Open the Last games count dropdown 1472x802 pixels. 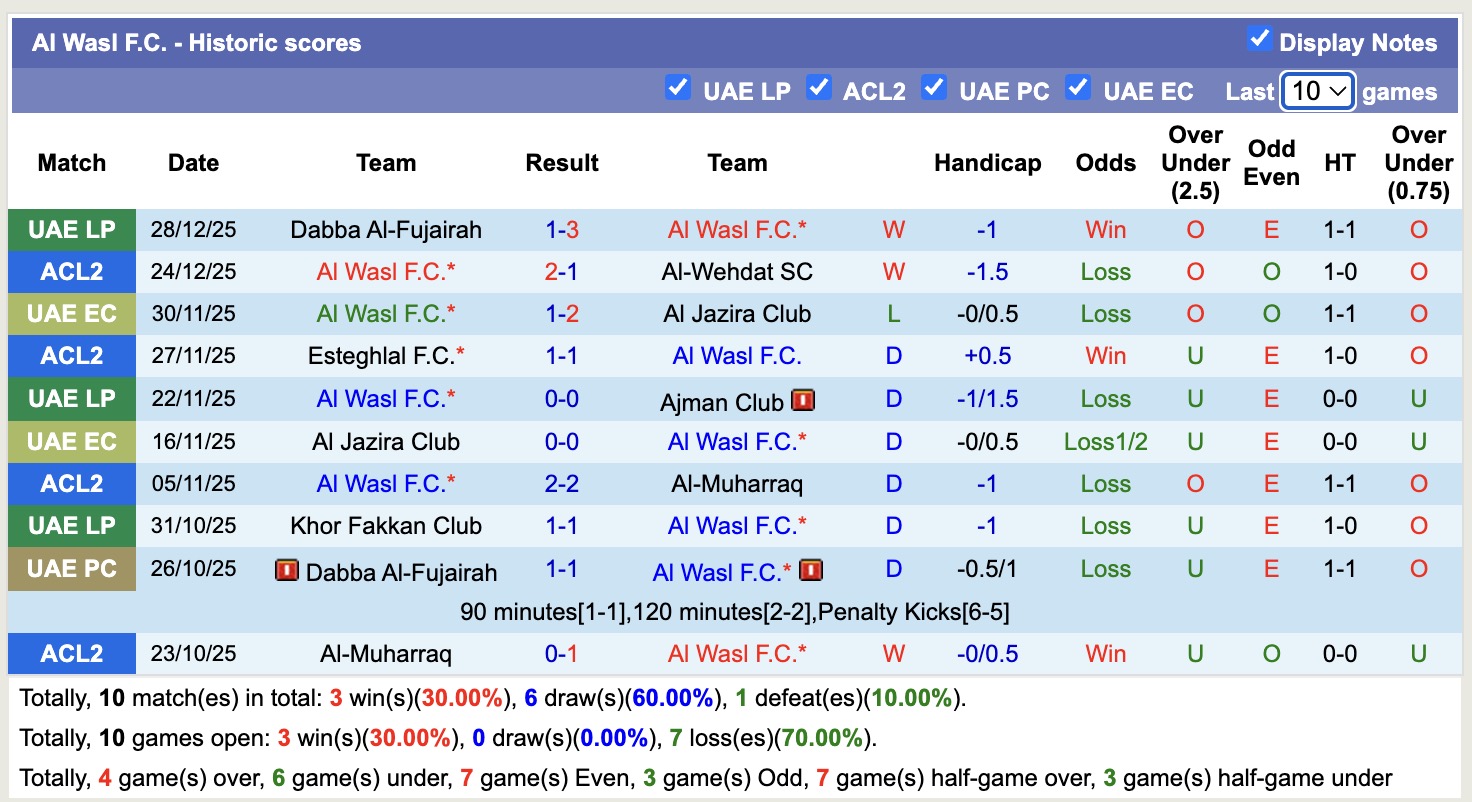1317,90
